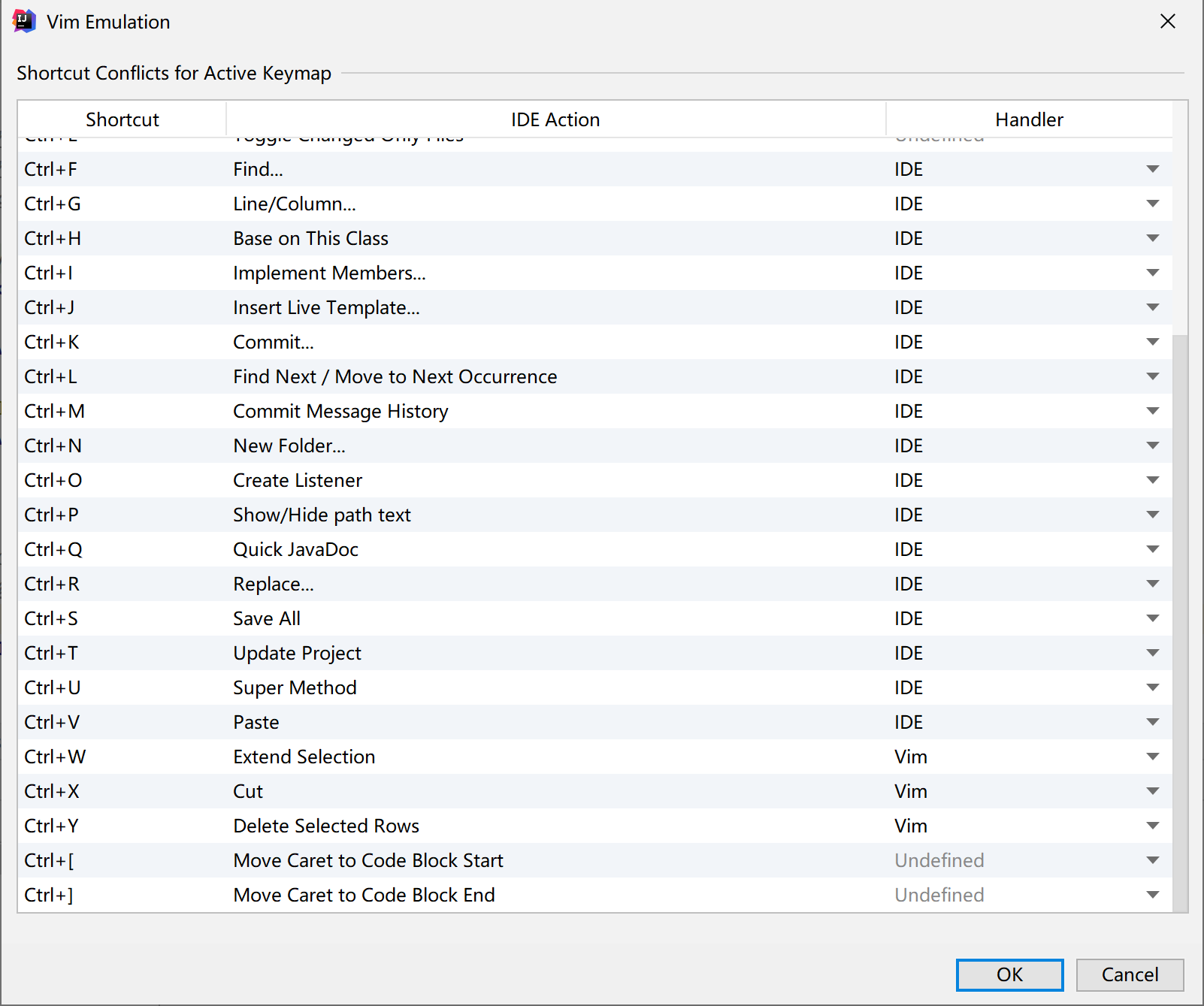The image size is (1204, 1006).
Task: Open handler dropdown for Ctrl+H
Action: click(1153, 238)
